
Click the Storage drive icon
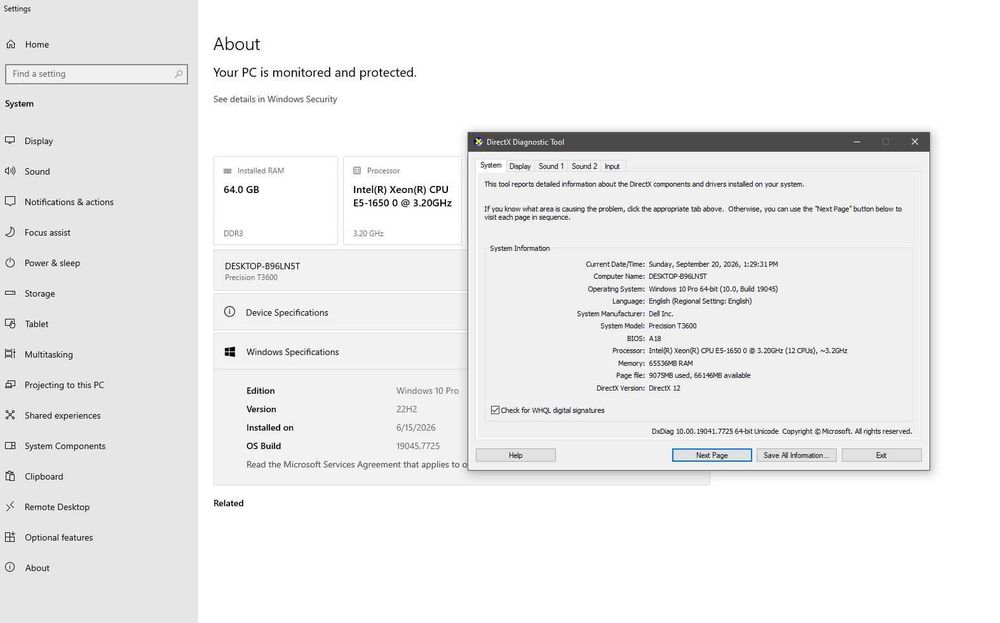[x=10, y=293]
